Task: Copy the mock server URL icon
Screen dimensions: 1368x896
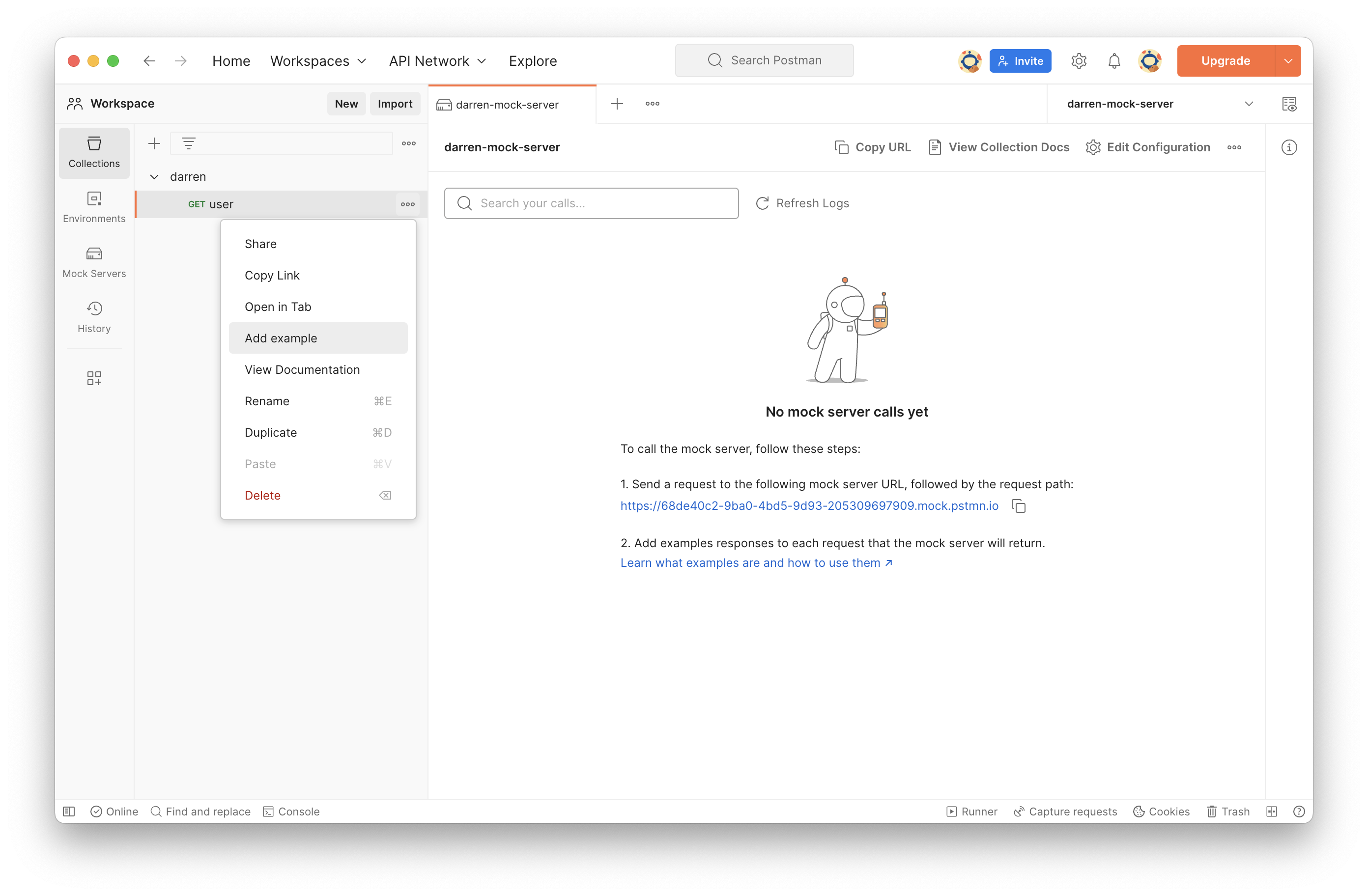Action: click(1019, 506)
